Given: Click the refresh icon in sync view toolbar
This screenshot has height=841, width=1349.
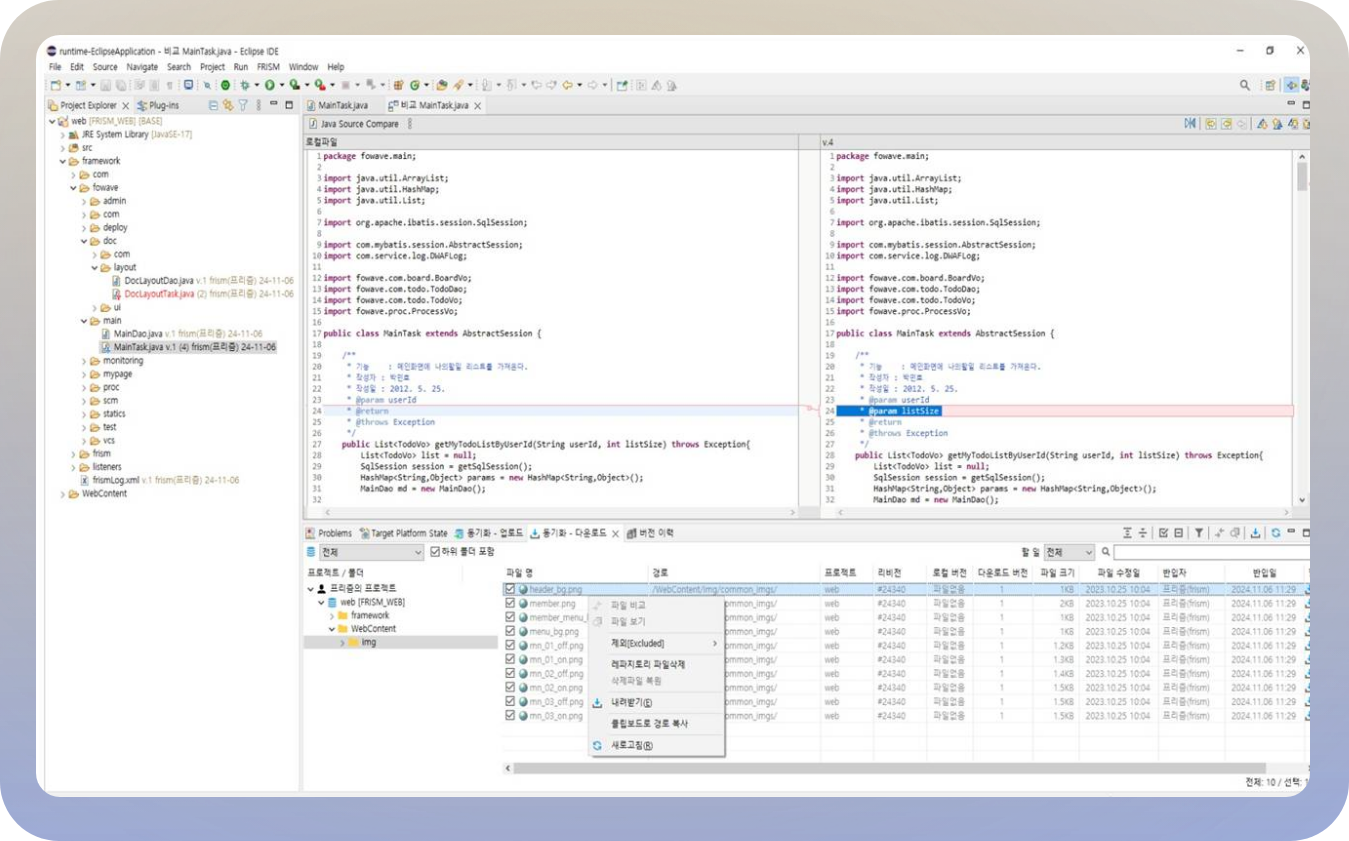Looking at the screenshot, I should [x=1276, y=533].
